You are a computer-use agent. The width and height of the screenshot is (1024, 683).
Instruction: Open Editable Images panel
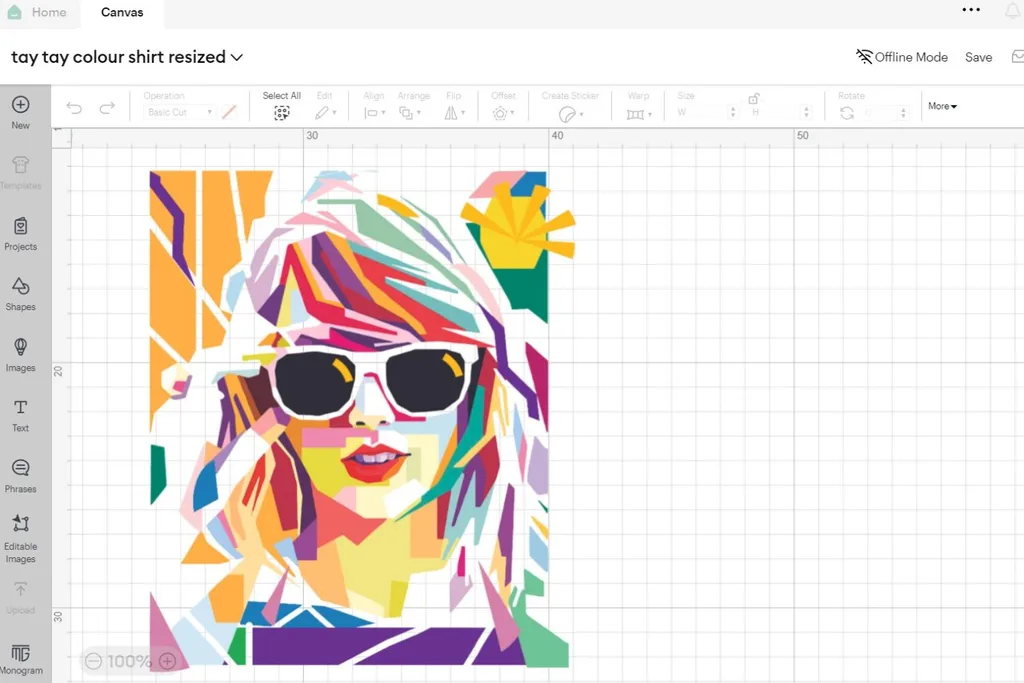coord(20,539)
